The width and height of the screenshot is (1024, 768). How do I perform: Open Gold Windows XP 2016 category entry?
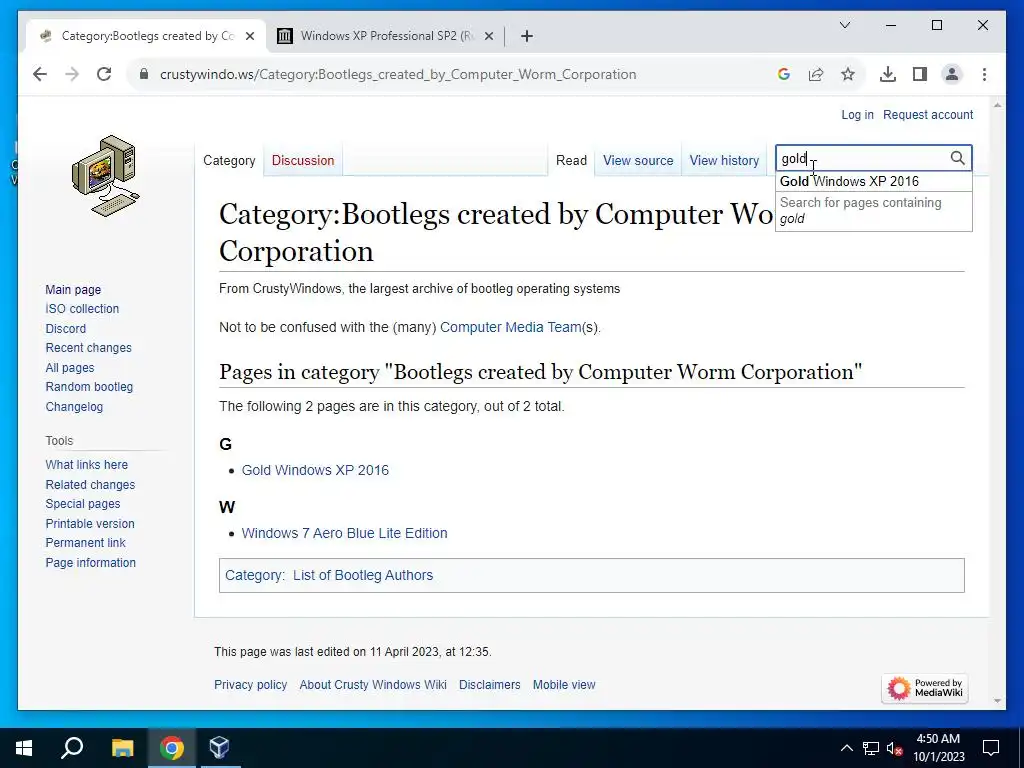pyautogui.click(x=315, y=470)
